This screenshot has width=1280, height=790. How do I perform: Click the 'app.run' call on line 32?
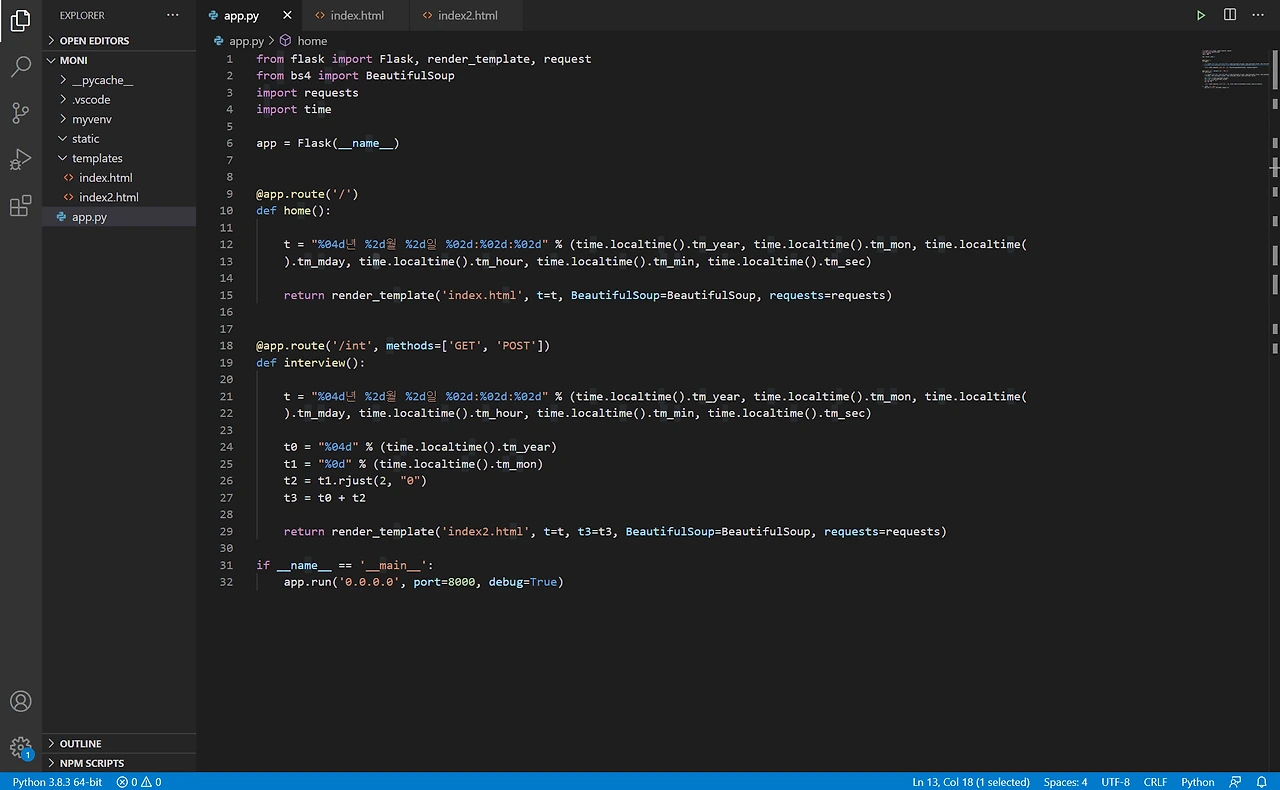(x=424, y=582)
